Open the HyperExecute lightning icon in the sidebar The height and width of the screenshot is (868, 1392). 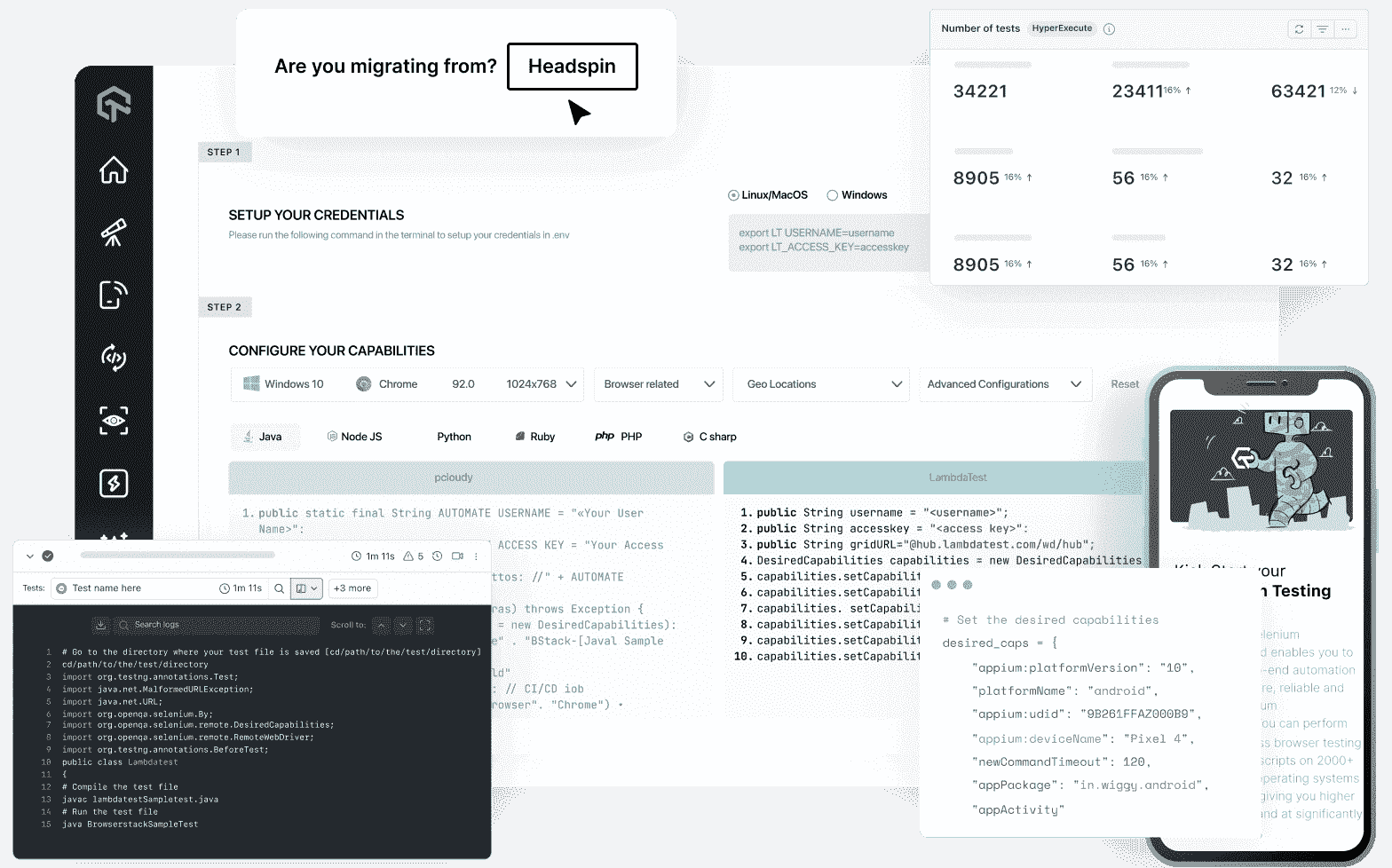[114, 484]
